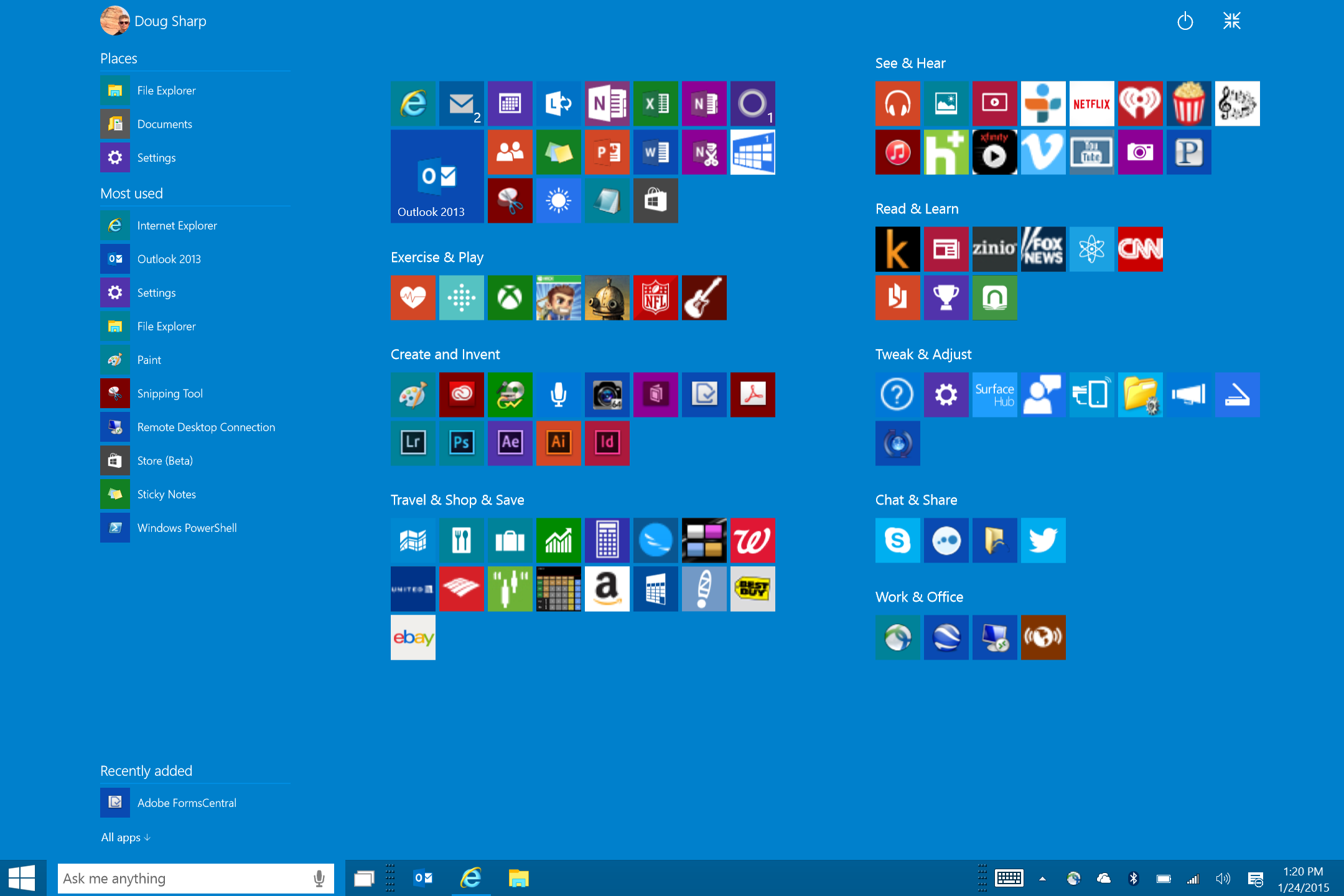
Task: Open the Adobe Acrobat tile
Action: coord(752,394)
